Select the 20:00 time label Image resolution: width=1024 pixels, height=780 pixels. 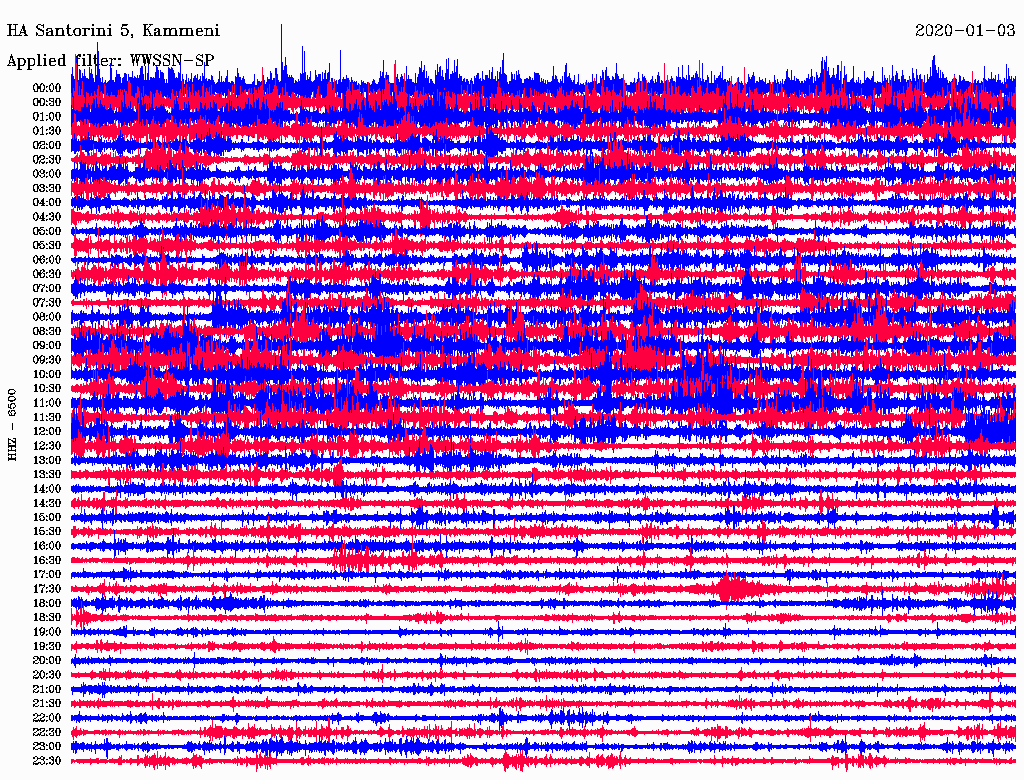tap(47, 661)
